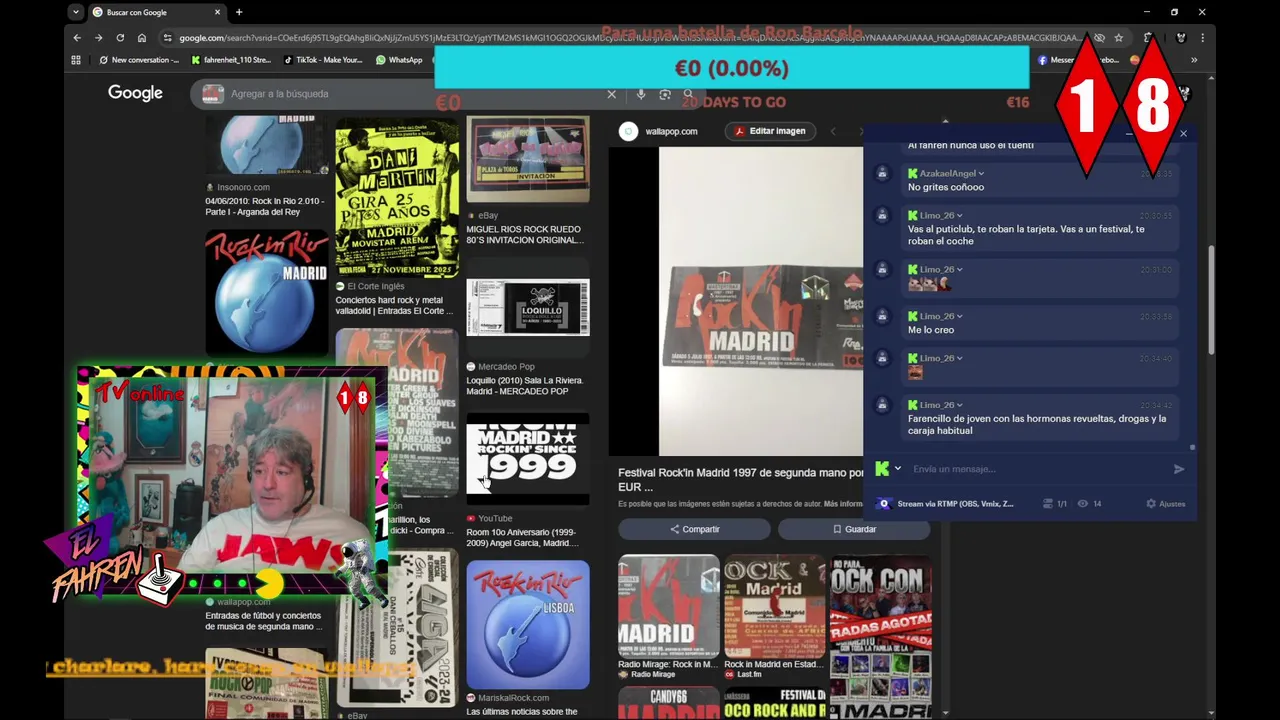Go to Google home via the logo
This screenshot has width=1280, height=720.
(135, 93)
